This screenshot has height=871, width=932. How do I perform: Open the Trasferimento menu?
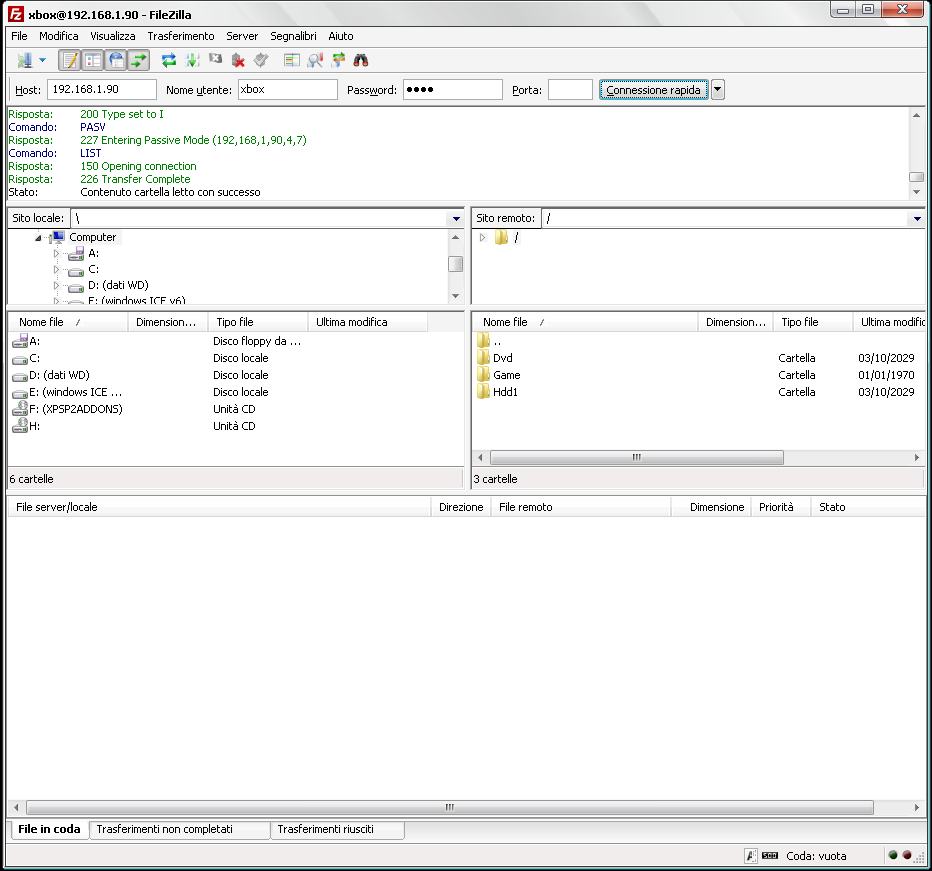[181, 36]
